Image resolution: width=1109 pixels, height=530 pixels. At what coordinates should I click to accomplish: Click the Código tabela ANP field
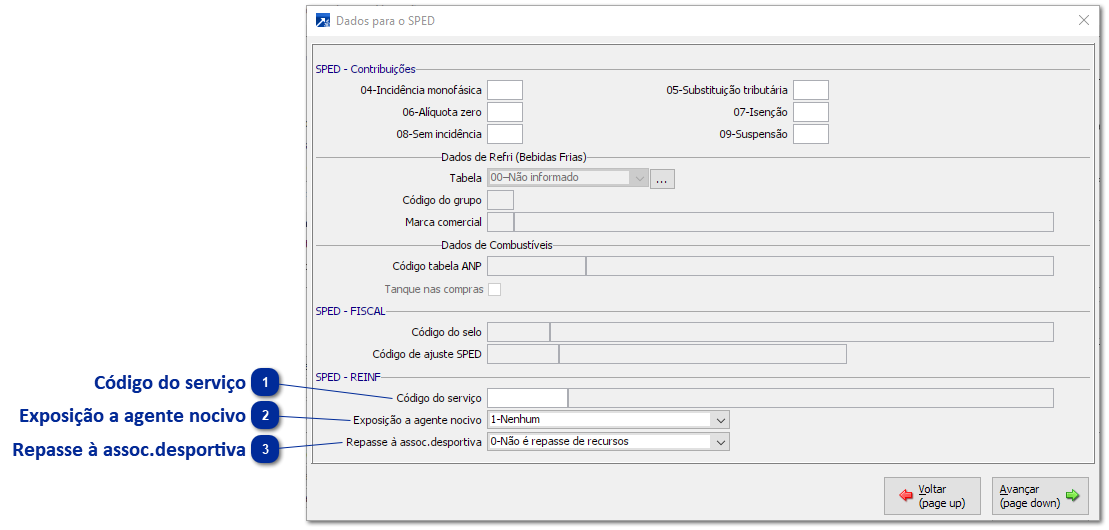click(x=535, y=266)
